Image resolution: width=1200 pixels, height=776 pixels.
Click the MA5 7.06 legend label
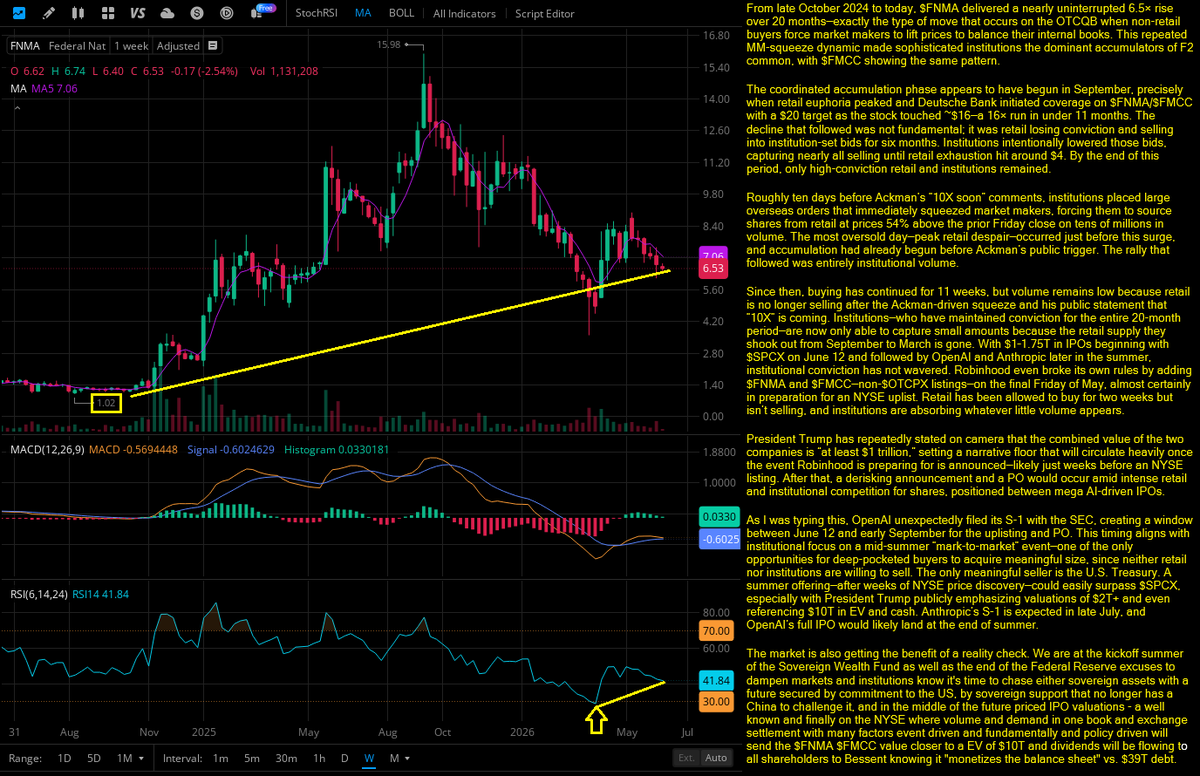54,89
